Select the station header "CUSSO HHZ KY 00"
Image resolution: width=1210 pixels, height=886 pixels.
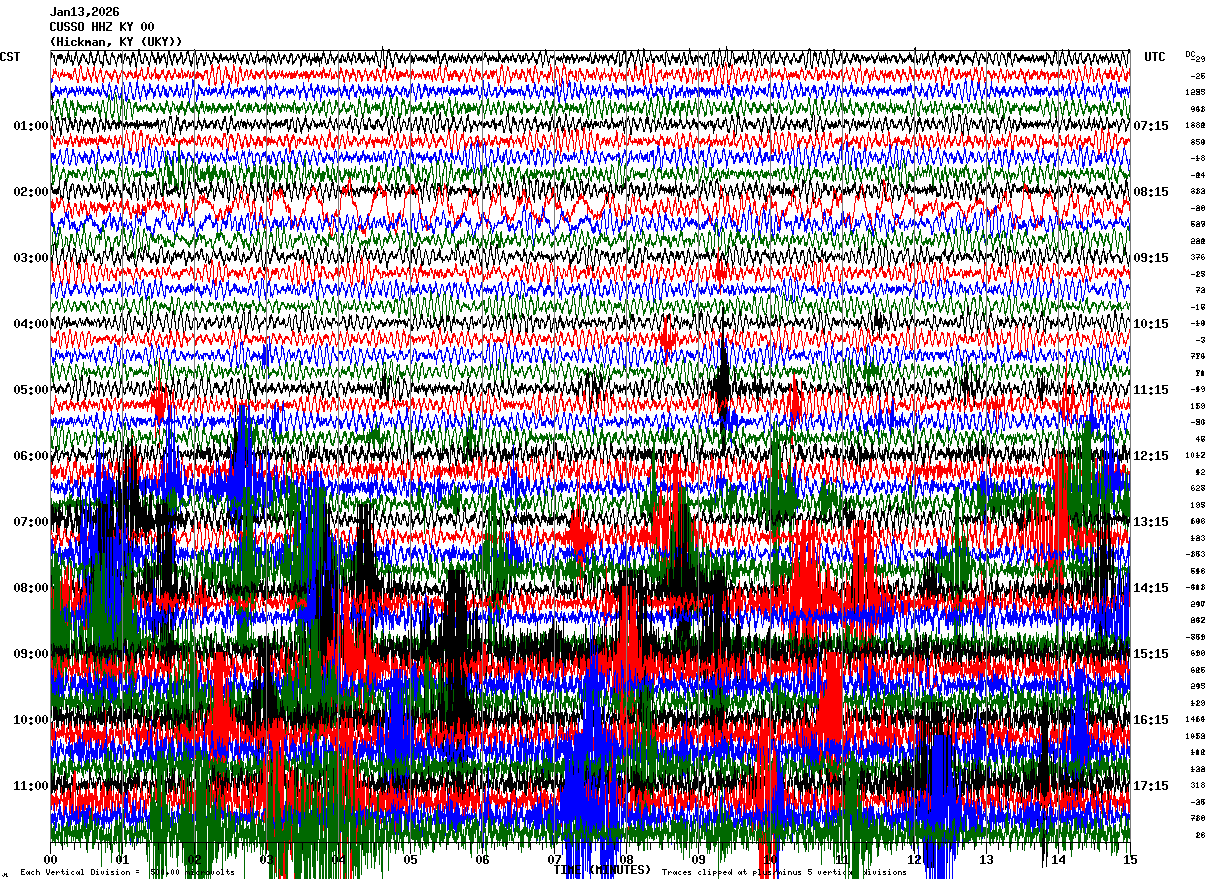click(102, 27)
